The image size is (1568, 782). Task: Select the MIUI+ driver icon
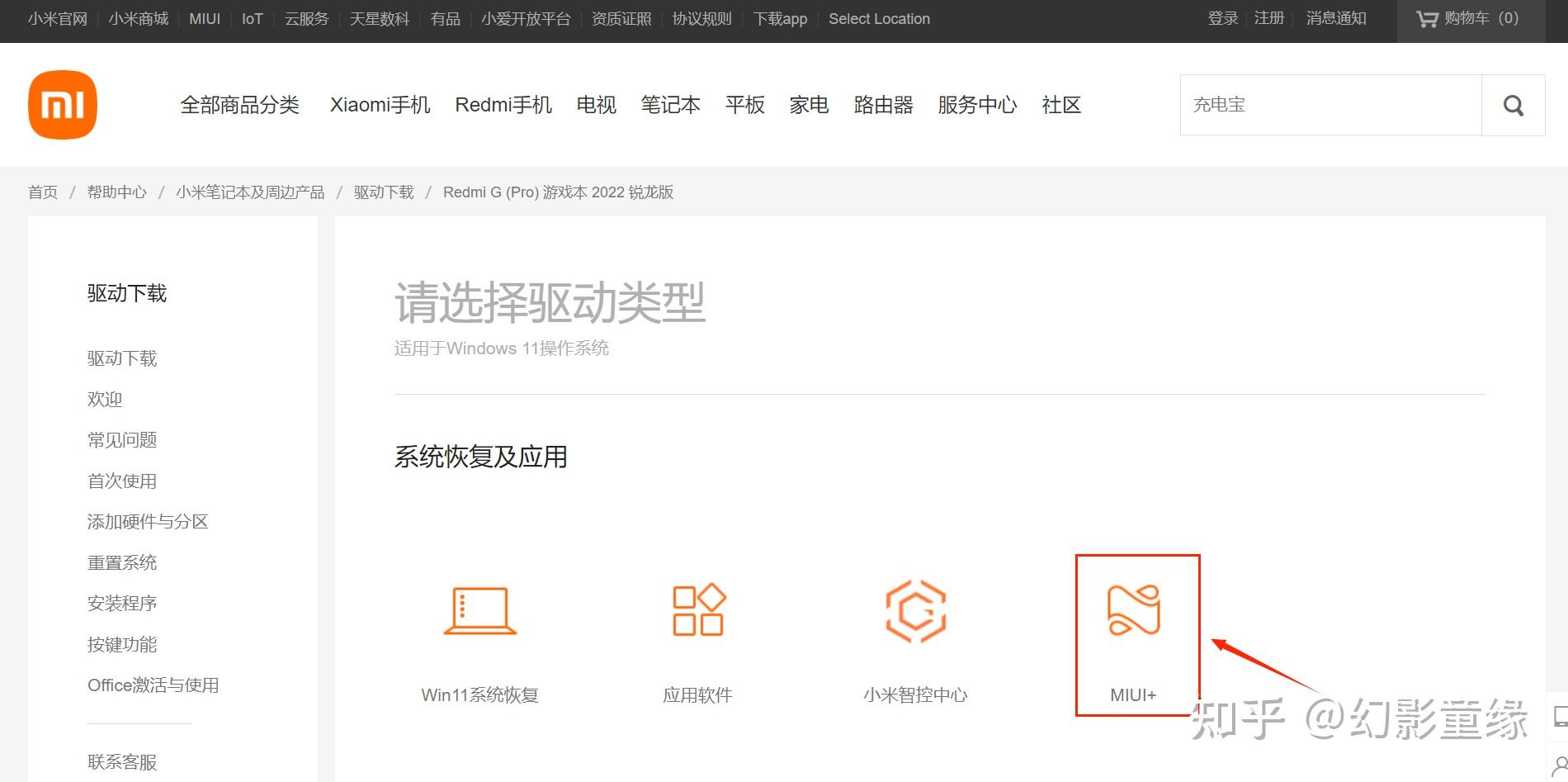[x=1134, y=610]
